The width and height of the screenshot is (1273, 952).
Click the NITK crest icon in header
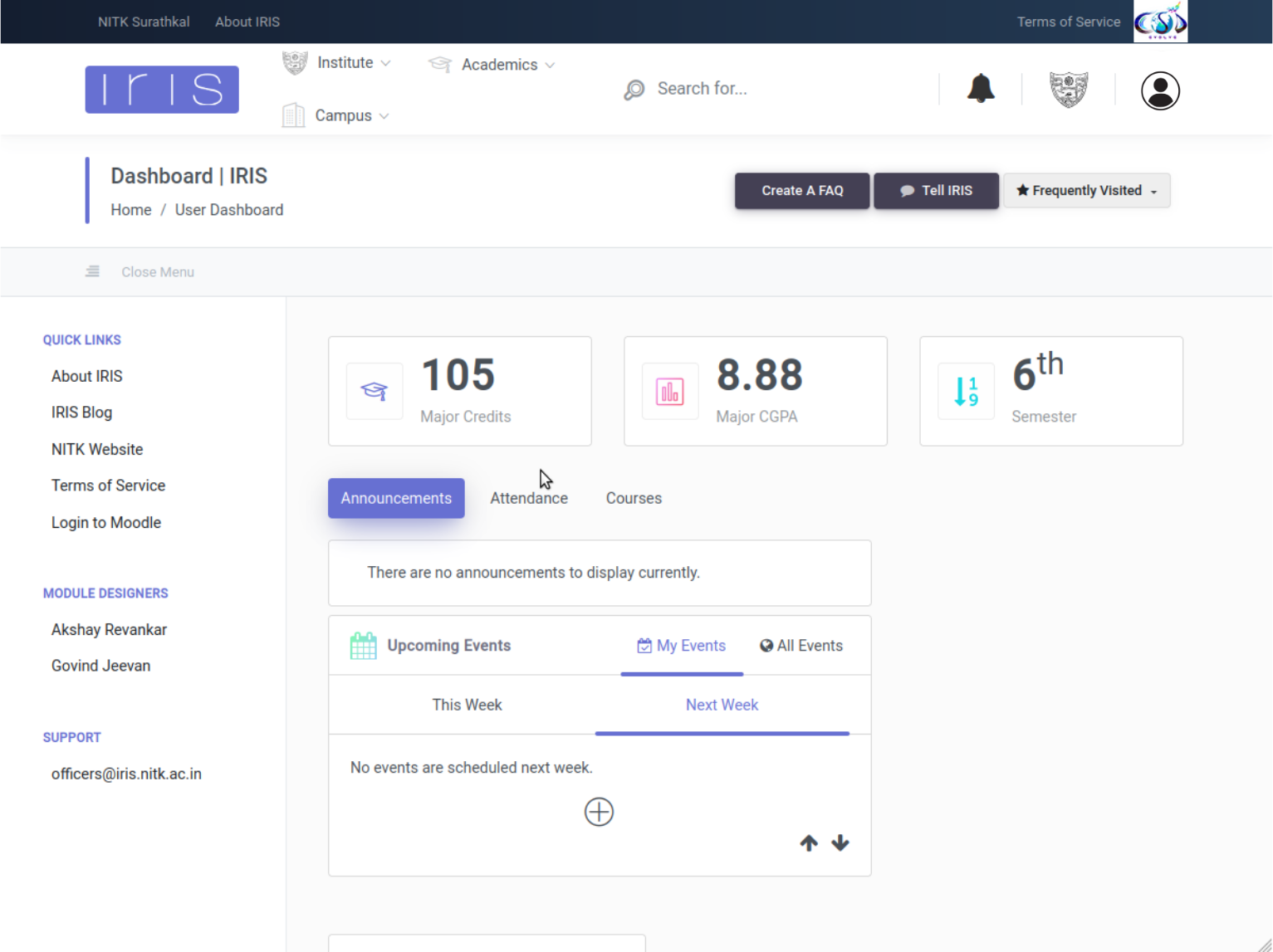pyautogui.click(x=1069, y=90)
